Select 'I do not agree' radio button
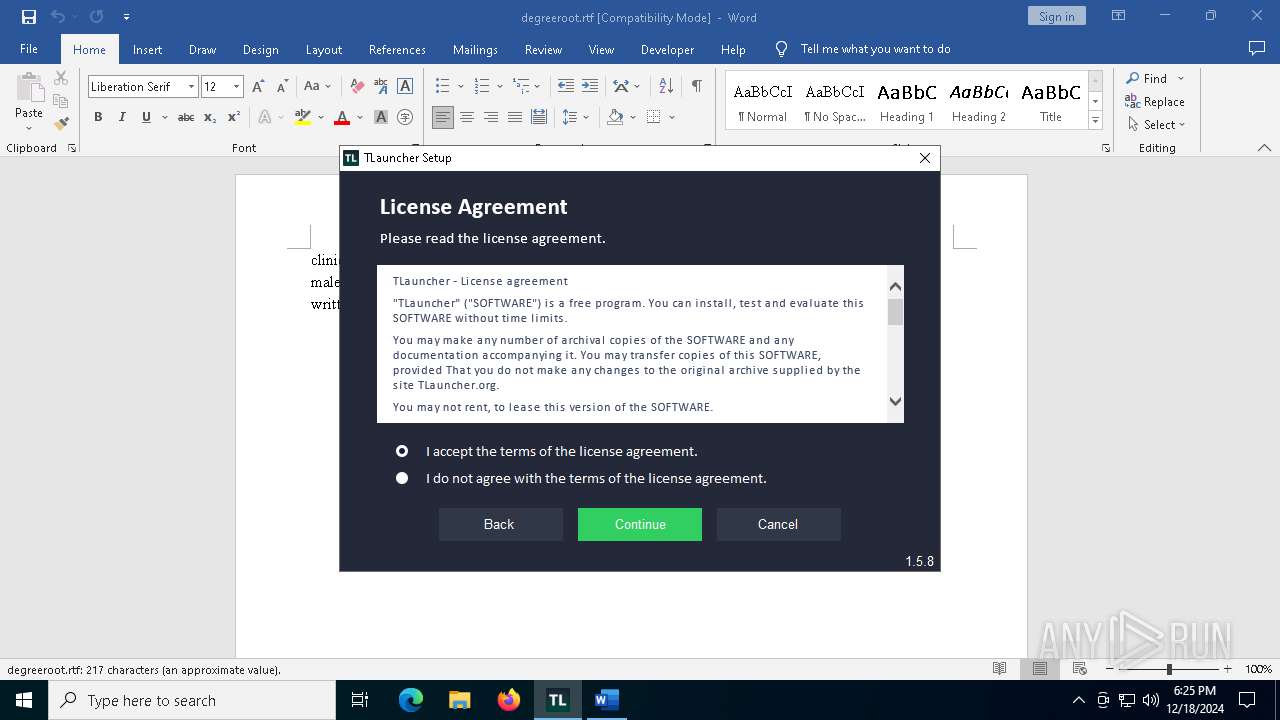This screenshot has height=720, width=1280. (402, 478)
